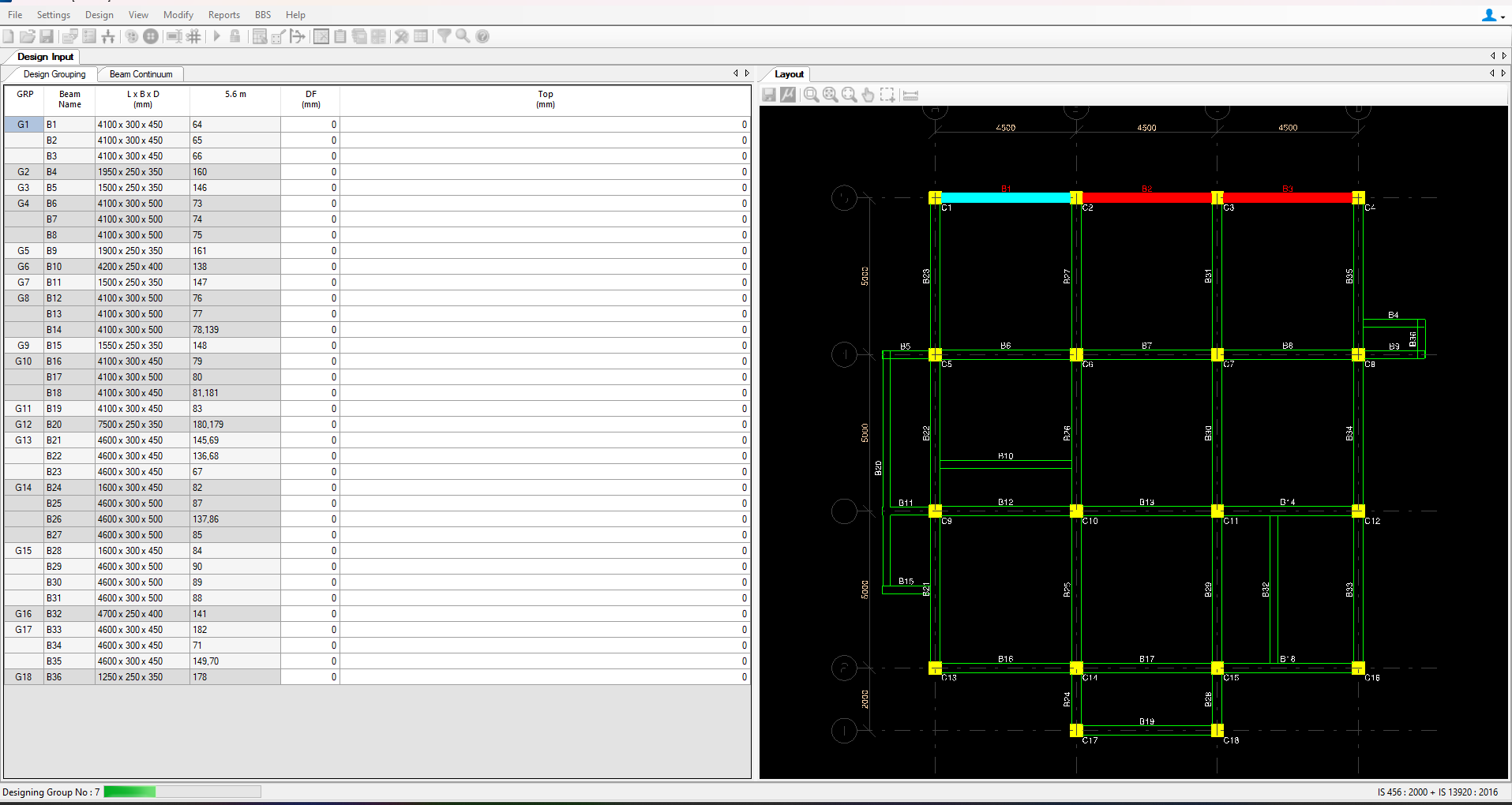Click the DF value cell for beam B10
Screen dimensions: 1512x805
[x=310, y=267]
